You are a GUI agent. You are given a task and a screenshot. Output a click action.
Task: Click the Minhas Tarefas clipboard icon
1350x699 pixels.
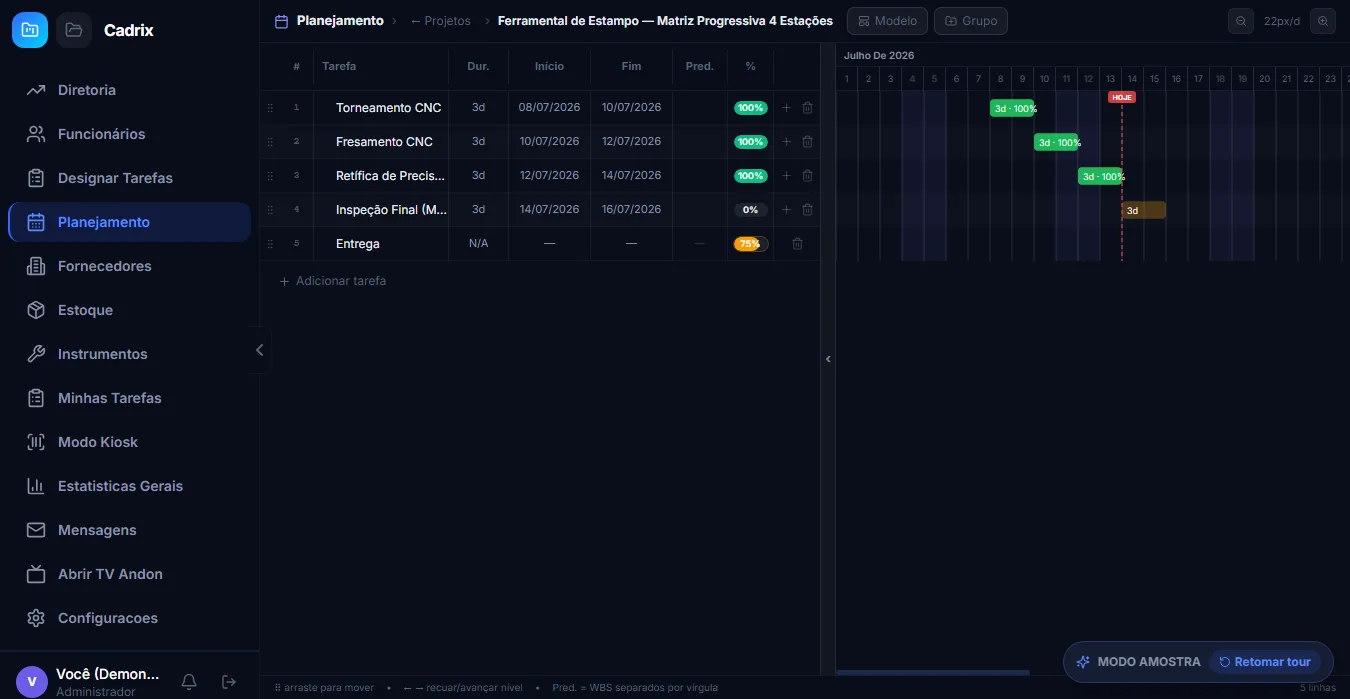point(36,398)
